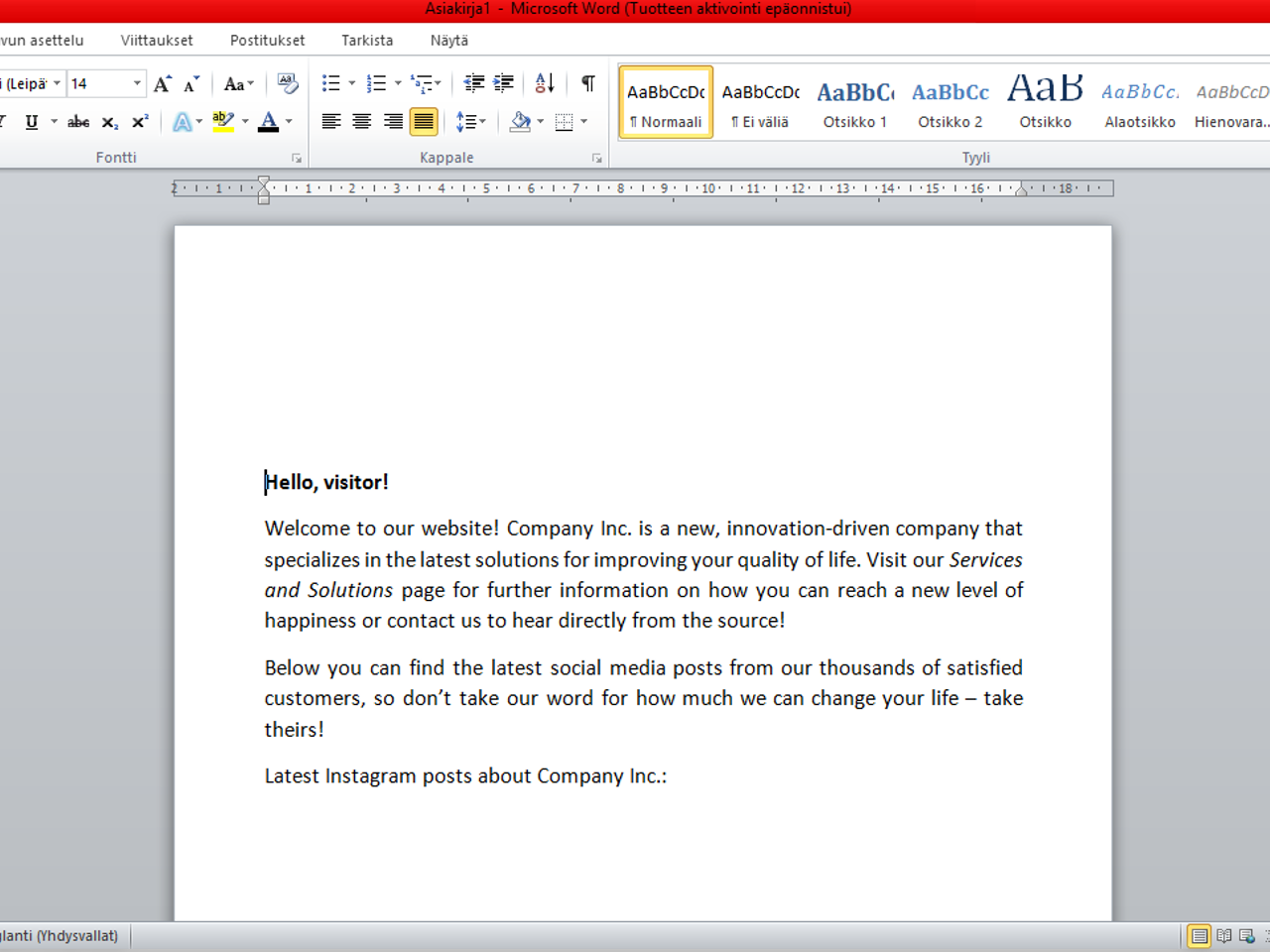Toggle justified text alignment
The width and height of the screenshot is (1270, 952).
[x=424, y=122]
